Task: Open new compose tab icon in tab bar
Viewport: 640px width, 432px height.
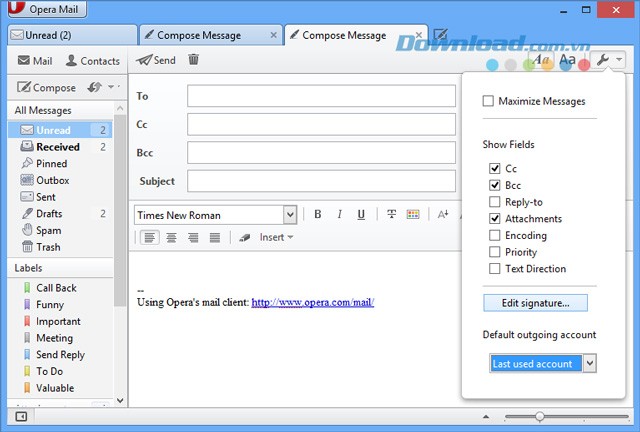Action: point(441,35)
